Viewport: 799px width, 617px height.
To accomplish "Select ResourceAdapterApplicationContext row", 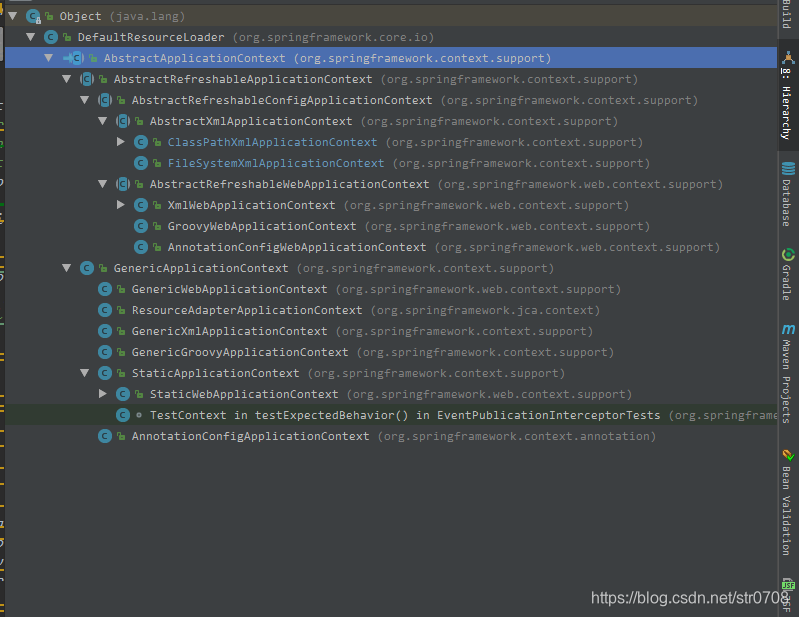I will [391, 310].
